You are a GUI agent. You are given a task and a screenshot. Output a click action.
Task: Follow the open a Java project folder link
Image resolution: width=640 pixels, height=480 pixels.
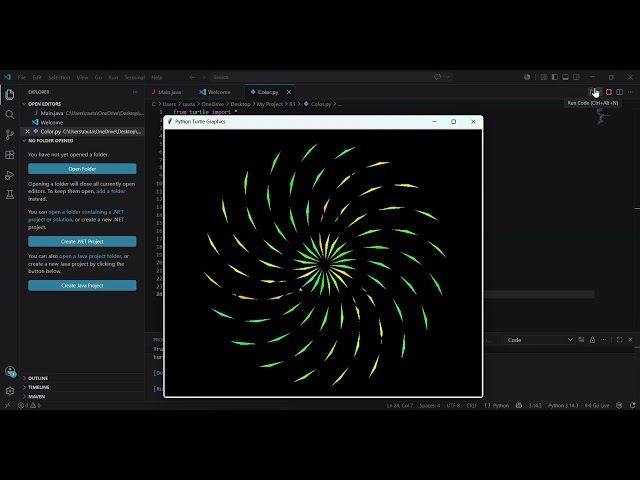(90, 256)
